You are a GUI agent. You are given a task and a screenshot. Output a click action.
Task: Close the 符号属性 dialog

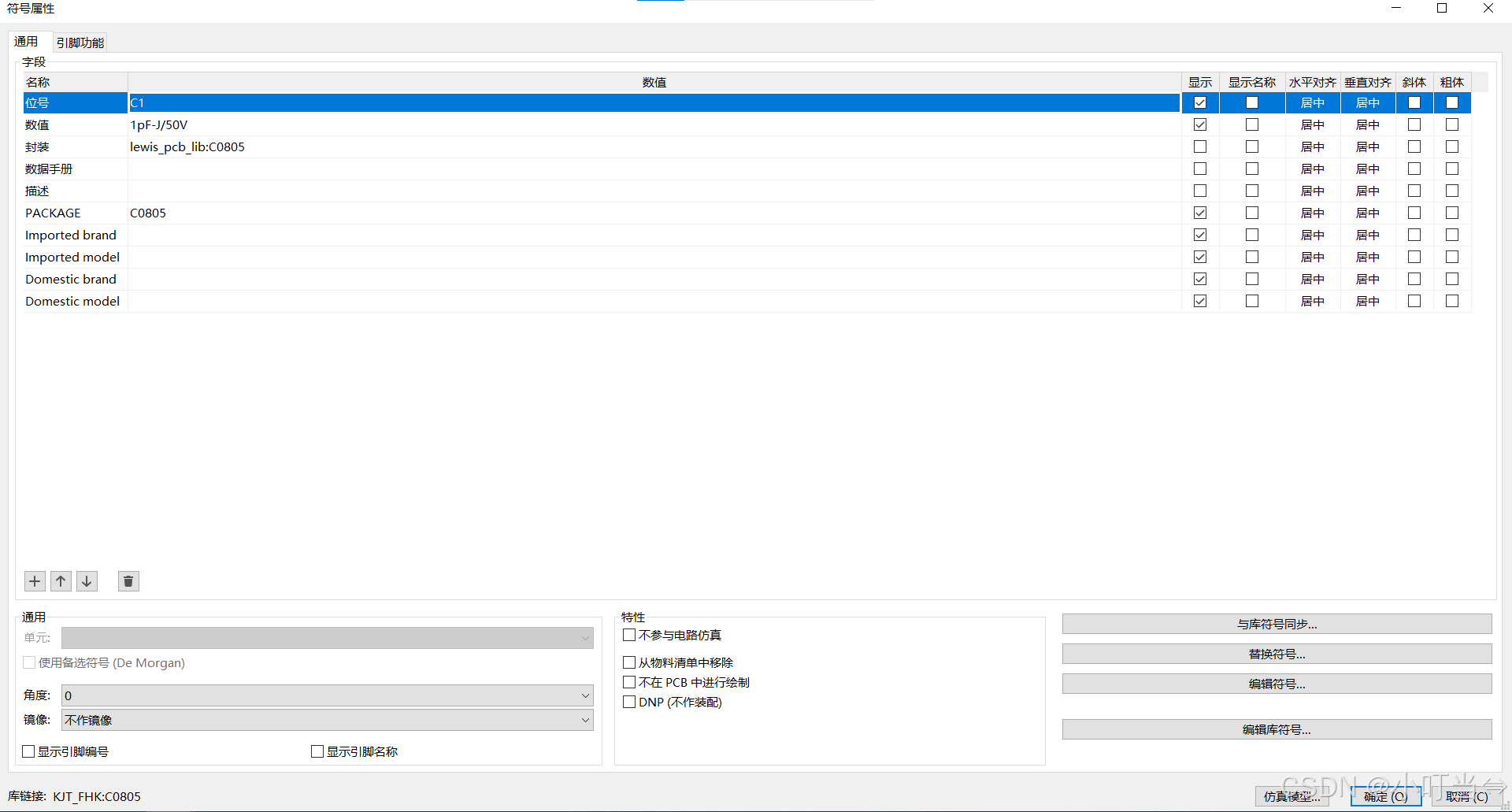coord(1488,9)
